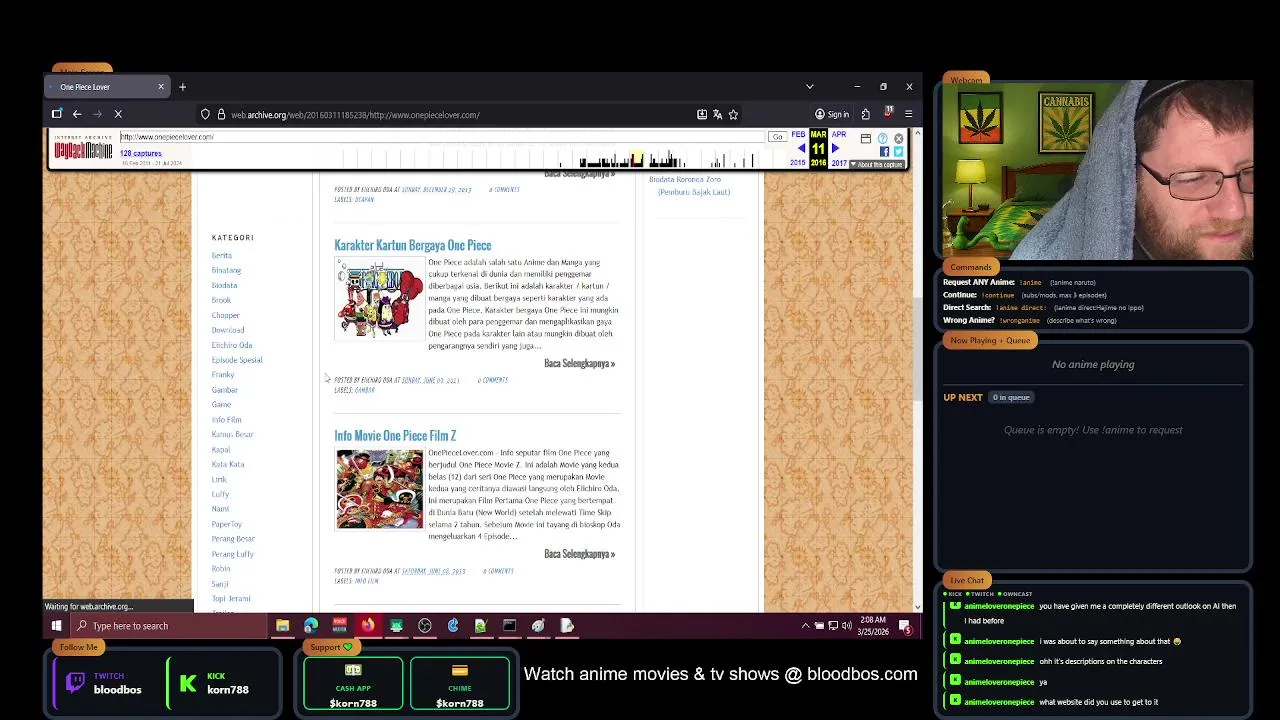Click the Sign in button
The height and width of the screenshot is (720, 1280).
click(832, 114)
